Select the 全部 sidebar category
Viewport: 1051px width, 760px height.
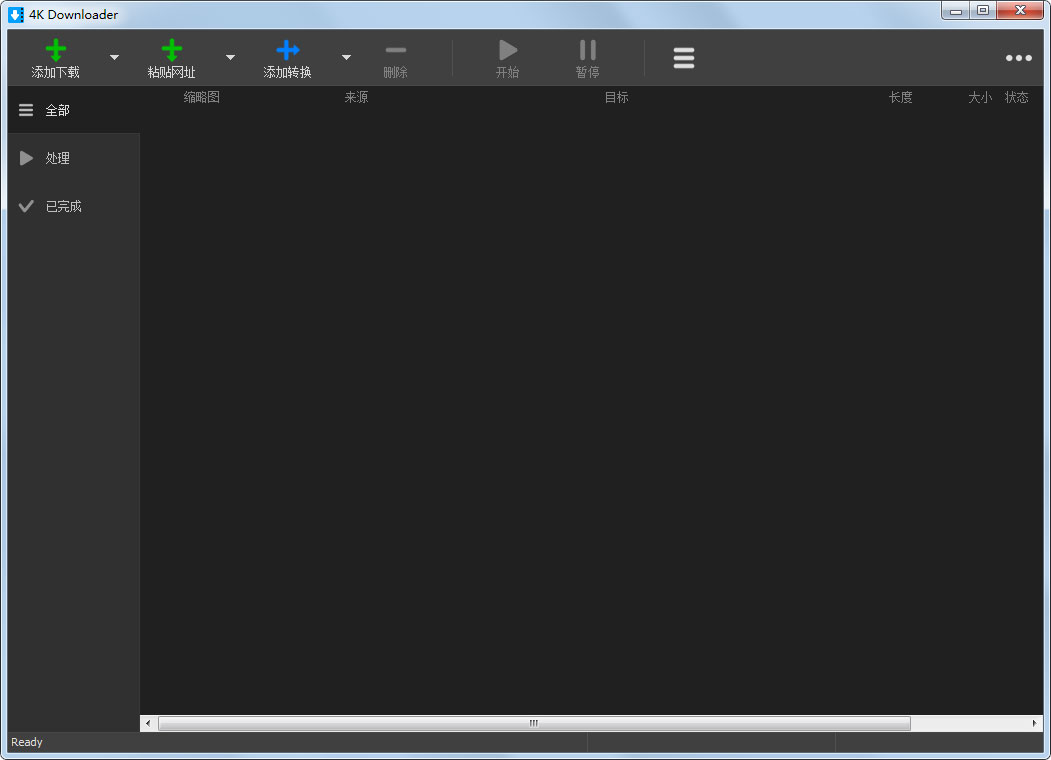point(74,110)
